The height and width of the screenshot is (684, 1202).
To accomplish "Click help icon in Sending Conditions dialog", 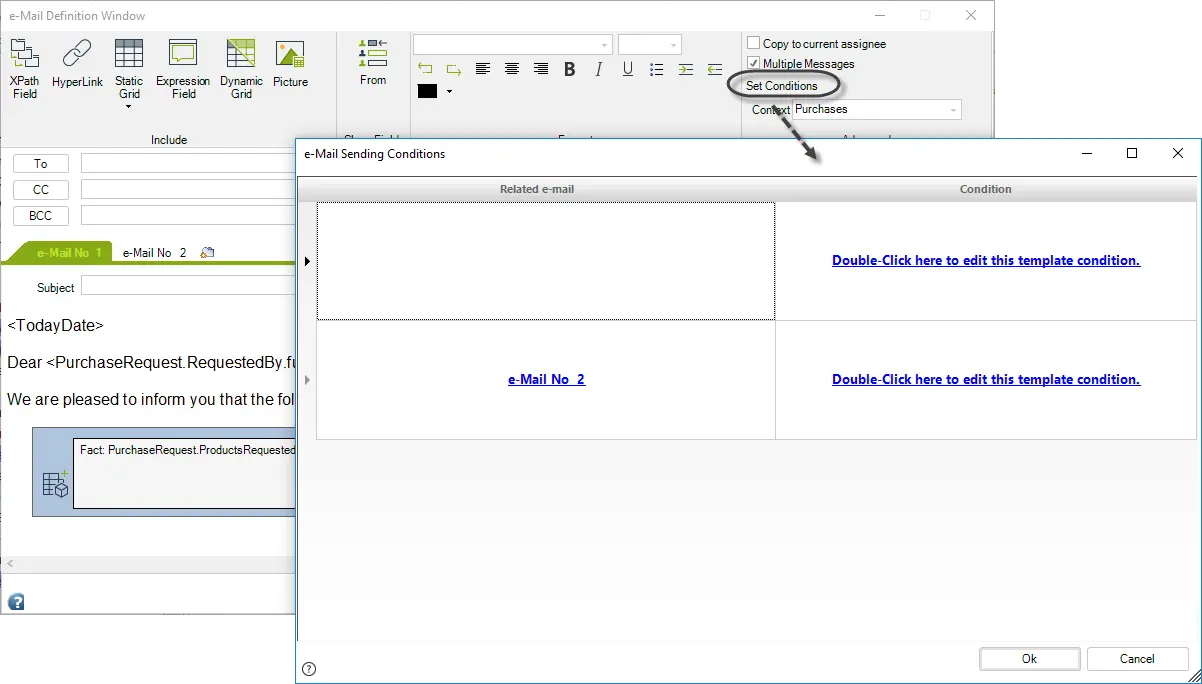I will click(x=309, y=669).
